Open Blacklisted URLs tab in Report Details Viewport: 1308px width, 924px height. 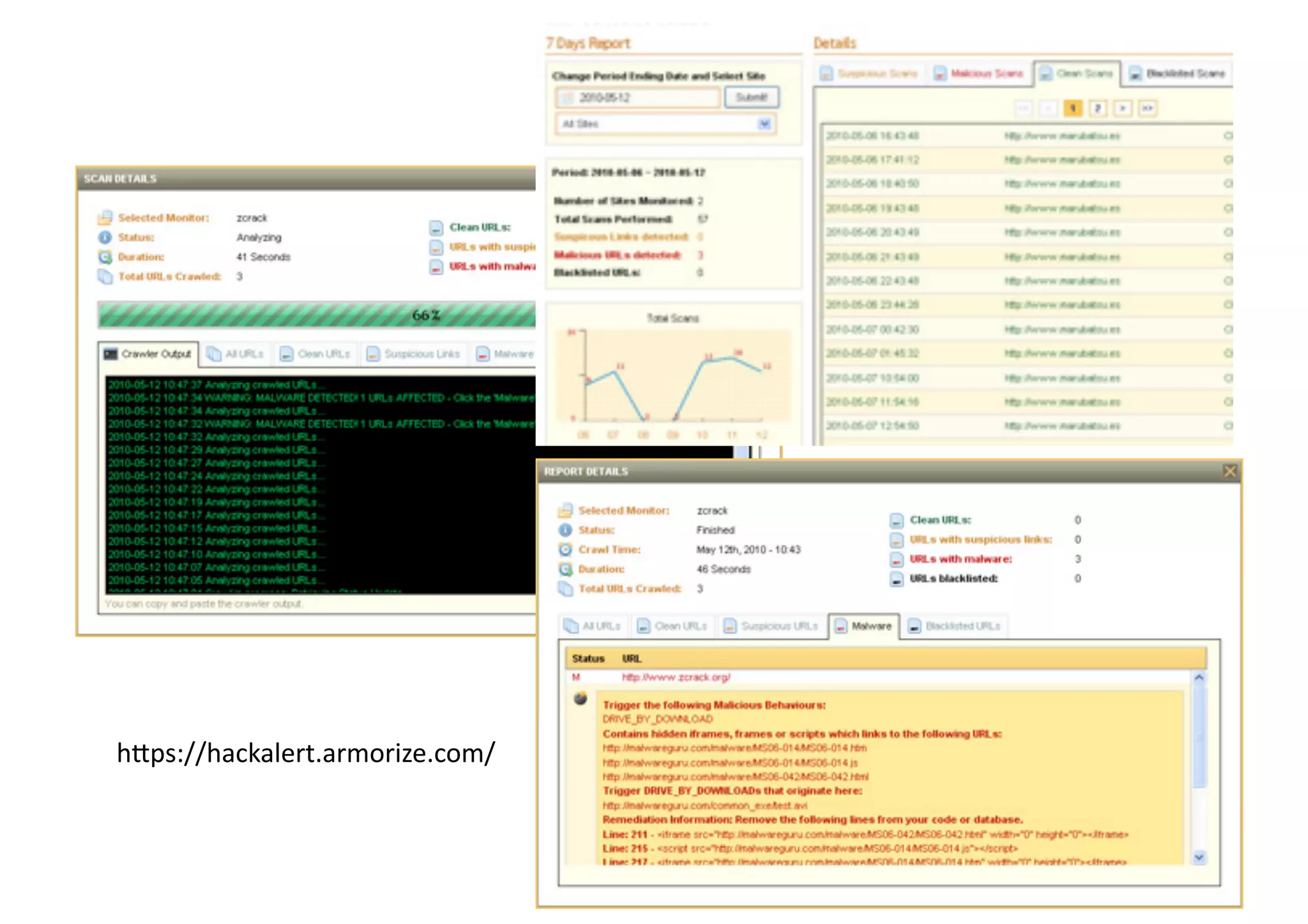pyautogui.click(x=955, y=626)
